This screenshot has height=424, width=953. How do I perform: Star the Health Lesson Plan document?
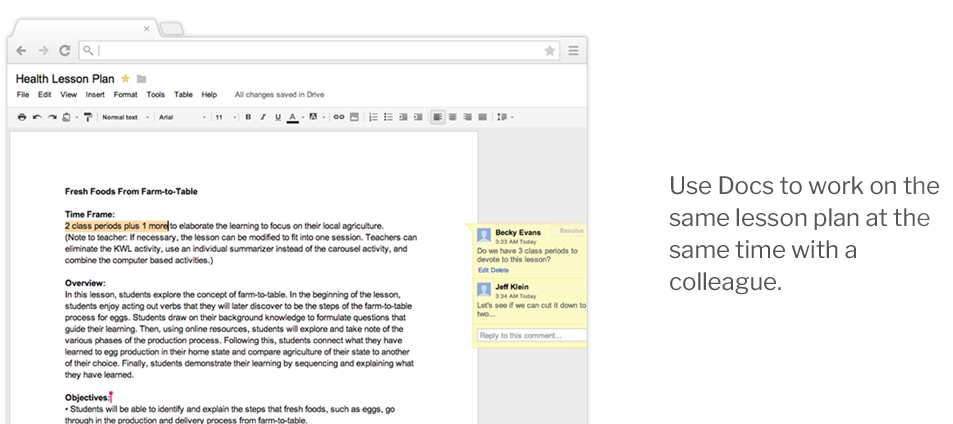coord(125,78)
